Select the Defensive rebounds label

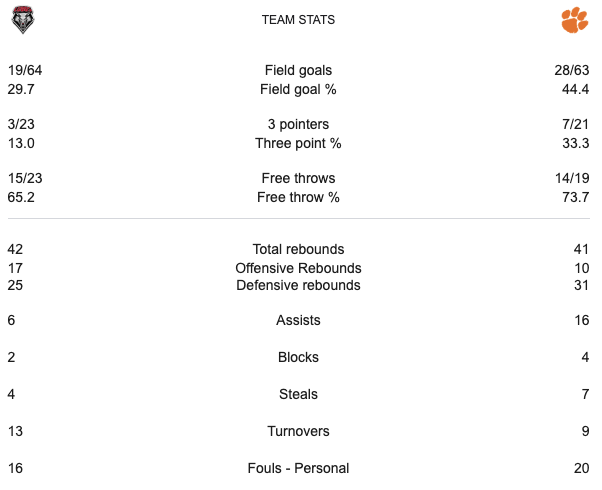(x=298, y=285)
